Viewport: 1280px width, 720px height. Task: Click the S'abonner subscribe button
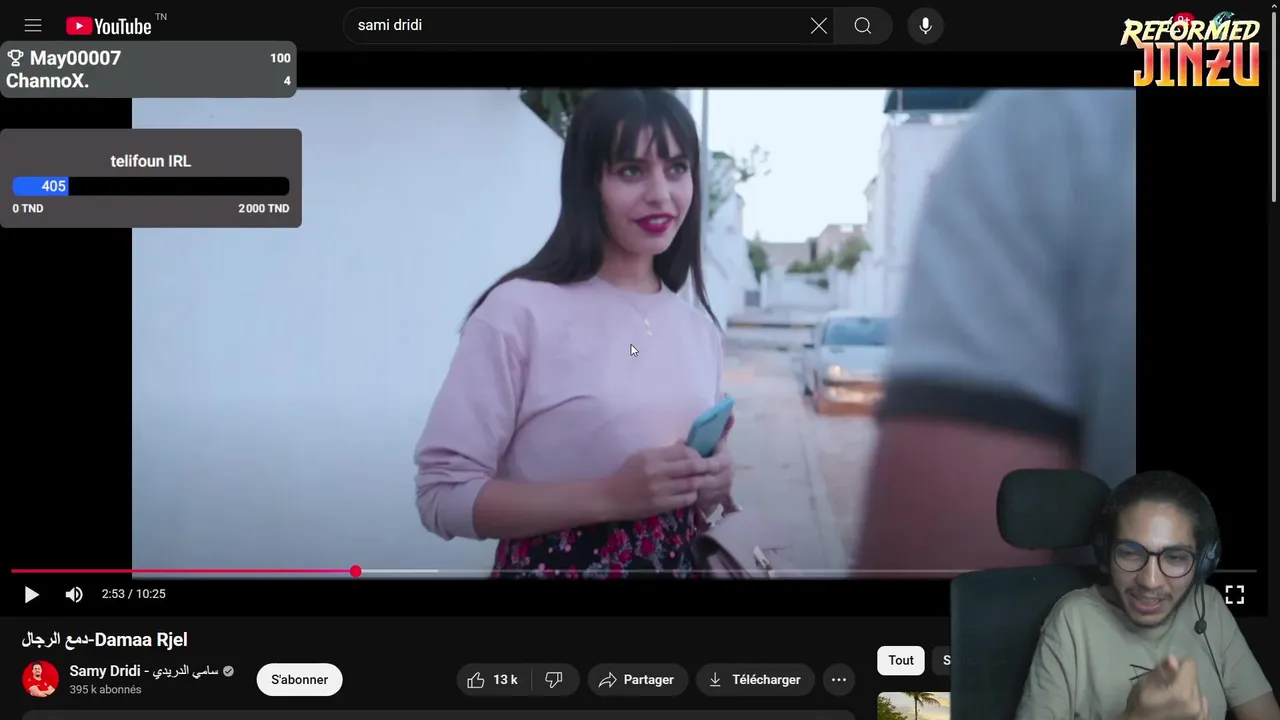pyautogui.click(x=299, y=680)
